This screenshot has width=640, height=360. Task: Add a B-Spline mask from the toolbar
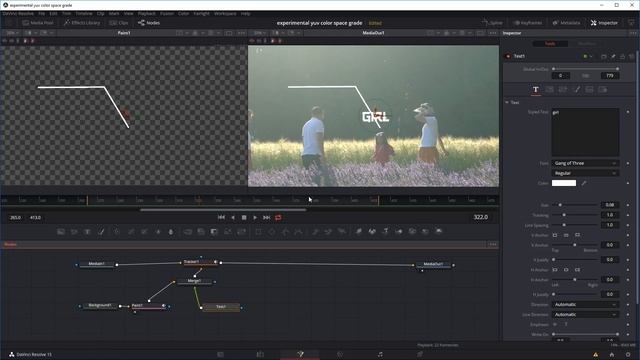[299, 231]
